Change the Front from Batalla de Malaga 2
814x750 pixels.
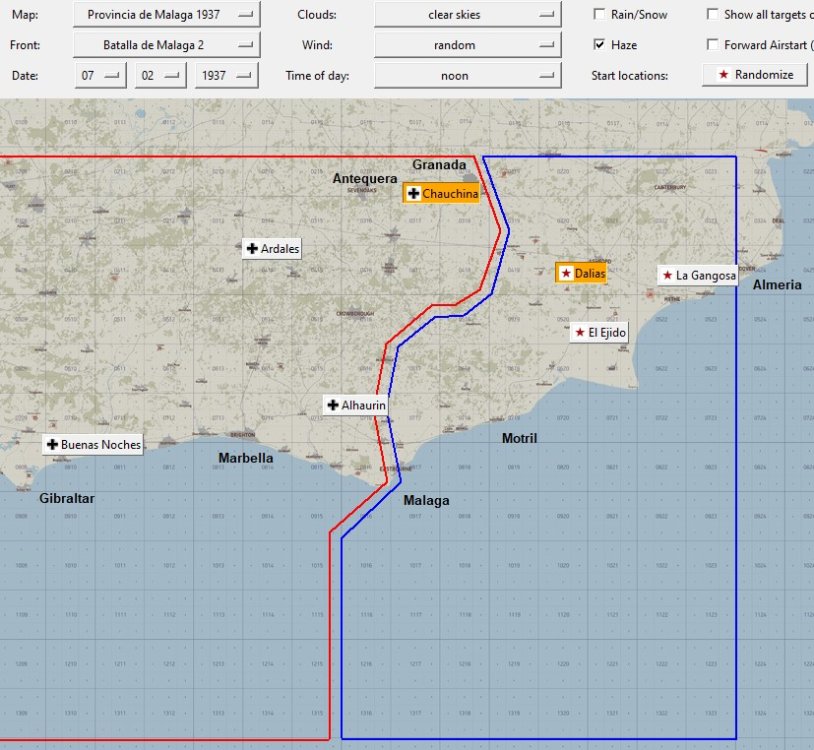pos(165,44)
